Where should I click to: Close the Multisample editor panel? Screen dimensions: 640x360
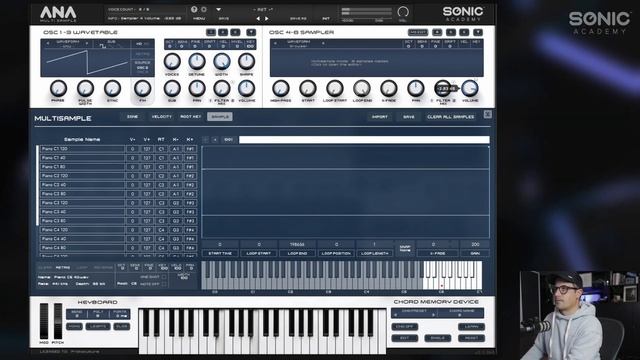(x=488, y=114)
